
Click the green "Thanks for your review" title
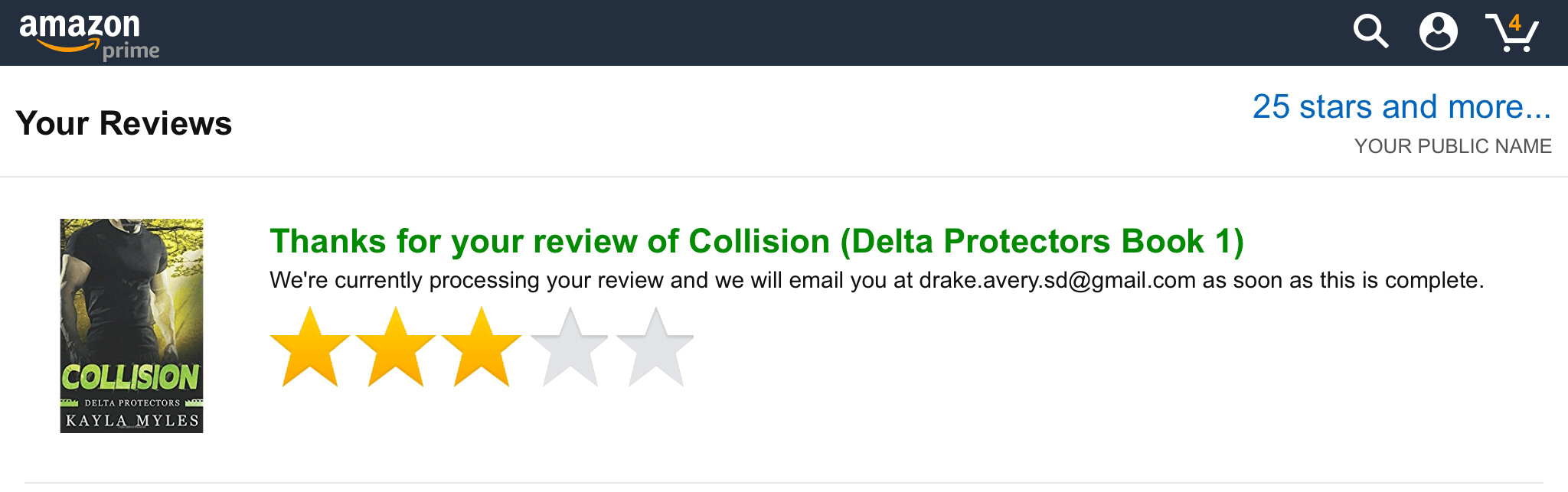click(756, 241)
